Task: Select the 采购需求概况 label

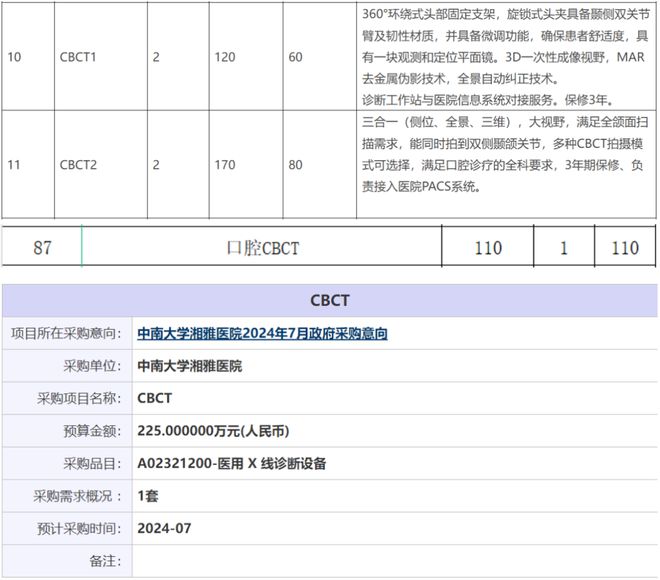Action: [x=77, y=496]
